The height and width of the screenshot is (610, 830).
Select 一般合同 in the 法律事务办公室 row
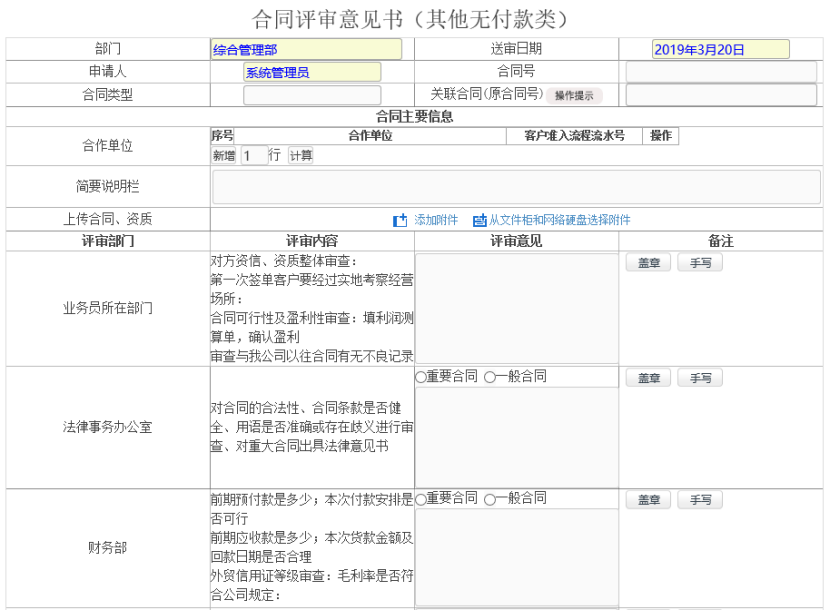490,378
